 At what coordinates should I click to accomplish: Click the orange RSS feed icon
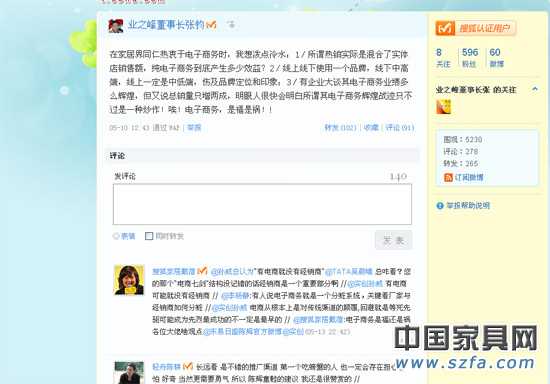click(448, 177)
